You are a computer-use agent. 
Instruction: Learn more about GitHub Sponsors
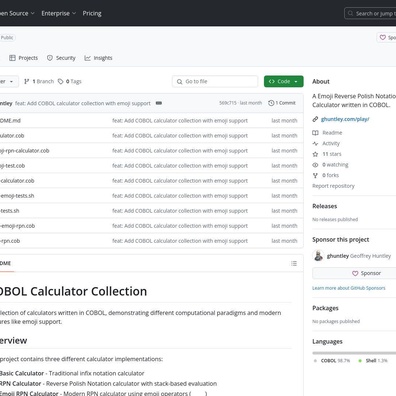click(x=349, y=288)
